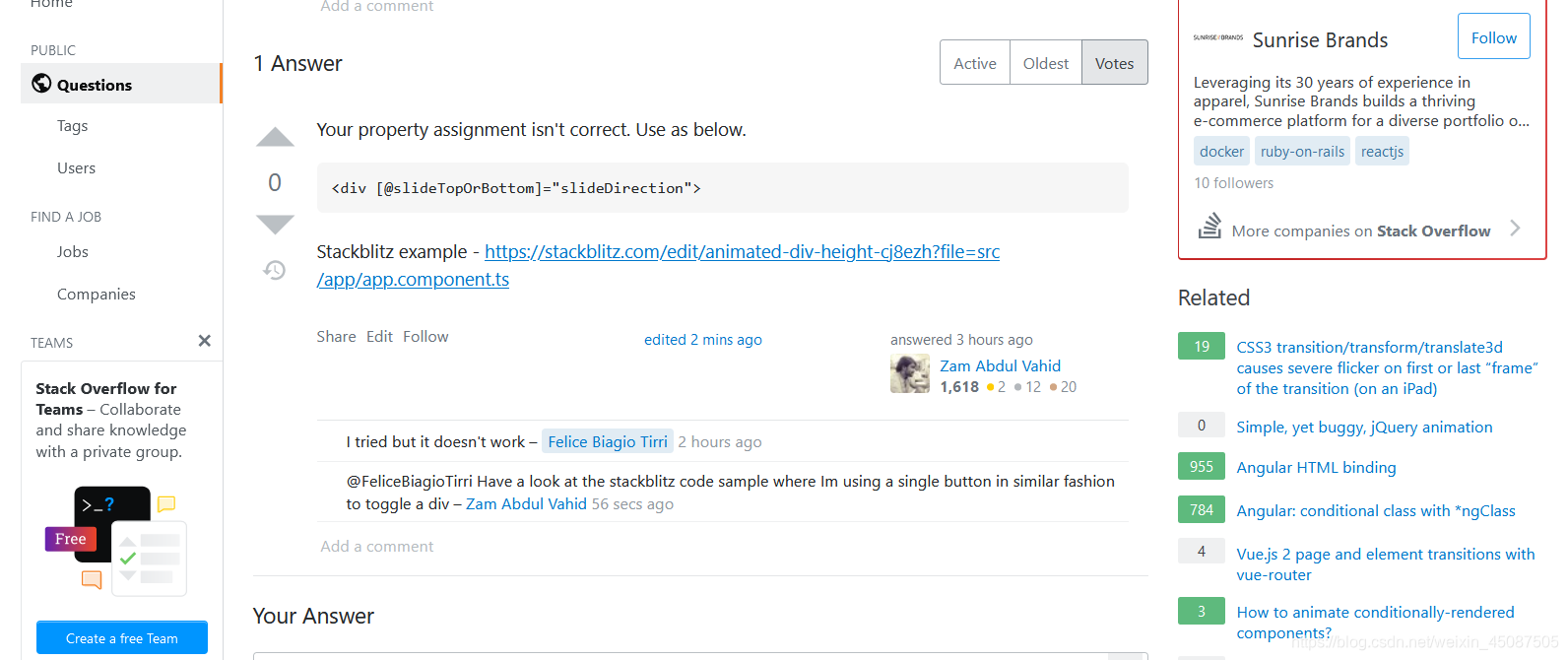Click Add a comment above '1 Answer'

377,7
